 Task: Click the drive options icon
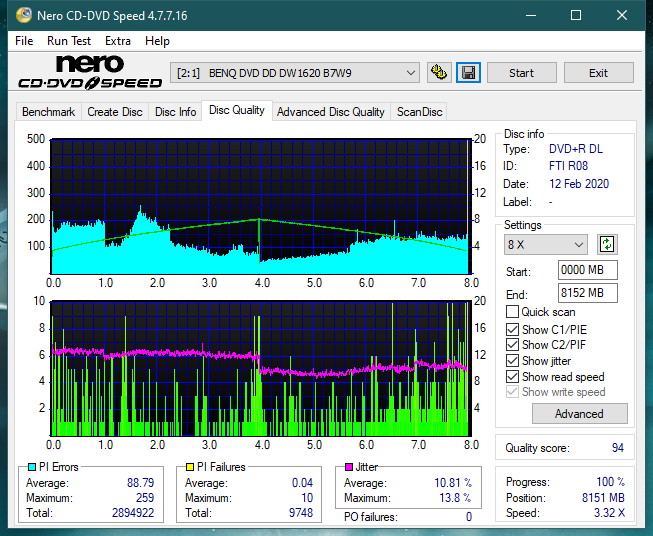tap(439, 73)
